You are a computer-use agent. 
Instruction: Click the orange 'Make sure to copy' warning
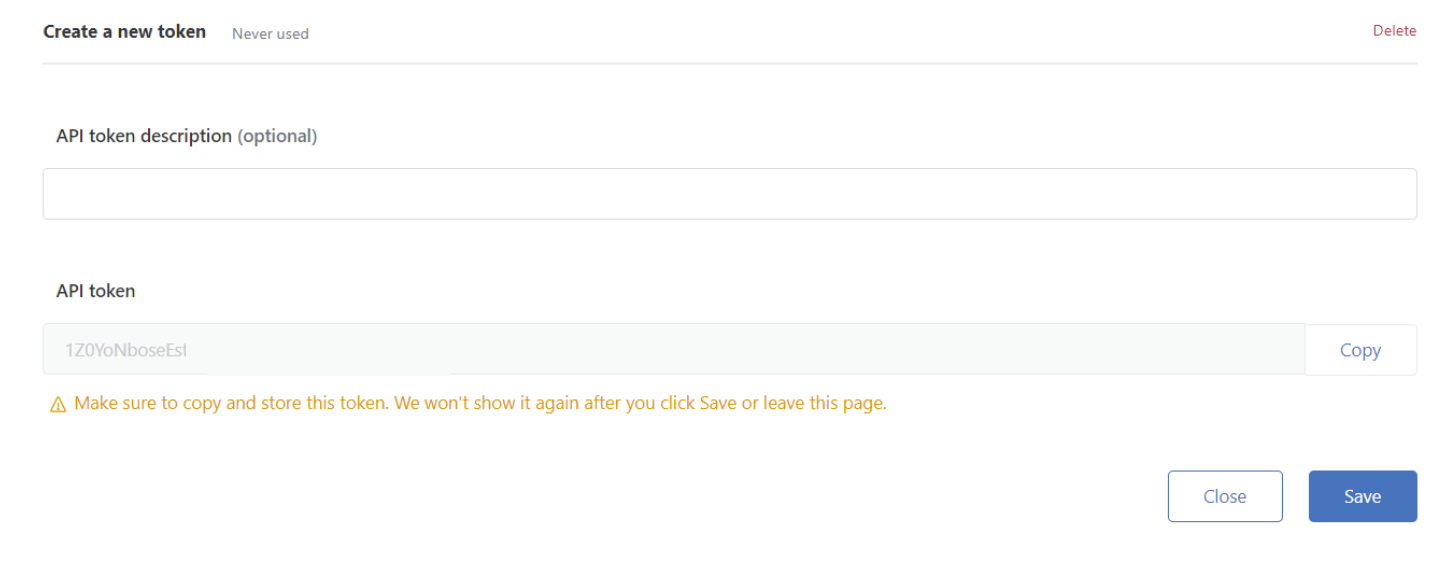[x=480, y=404]
